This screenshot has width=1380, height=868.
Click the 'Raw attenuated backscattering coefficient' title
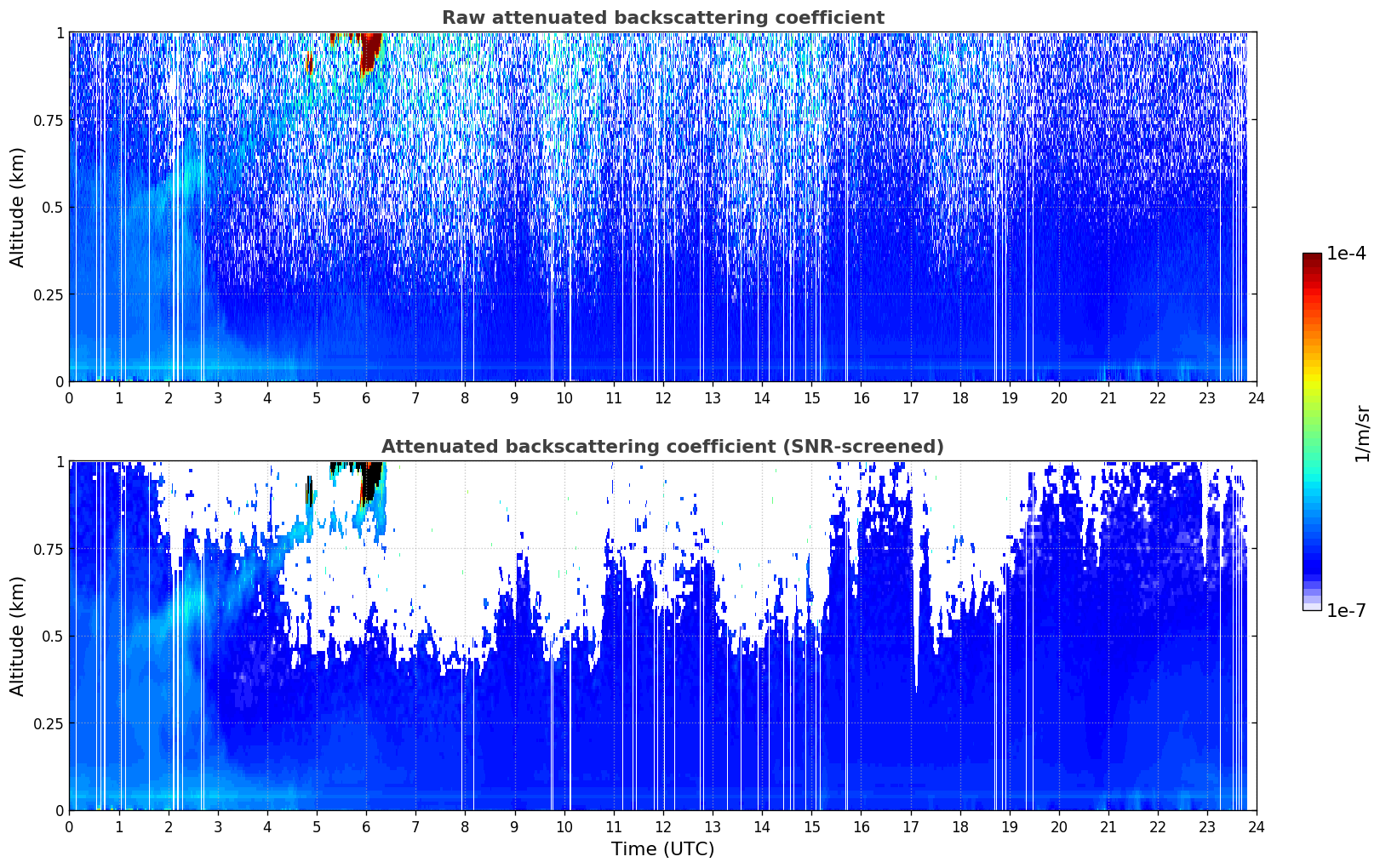click(x=662, y=18)
